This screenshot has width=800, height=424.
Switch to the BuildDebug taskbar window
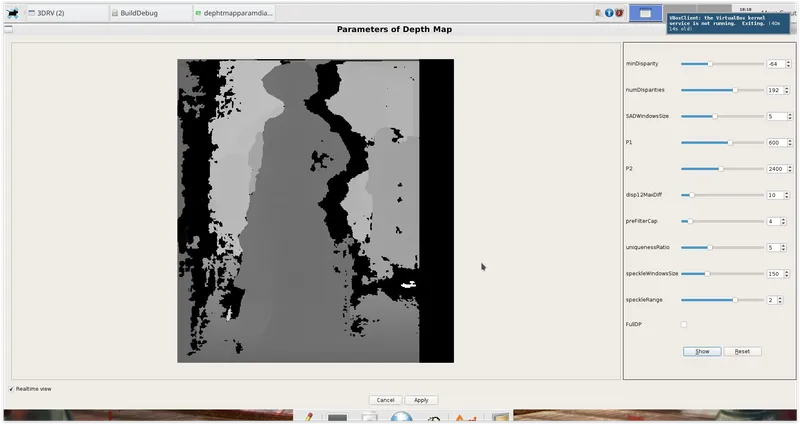point(151,13)
